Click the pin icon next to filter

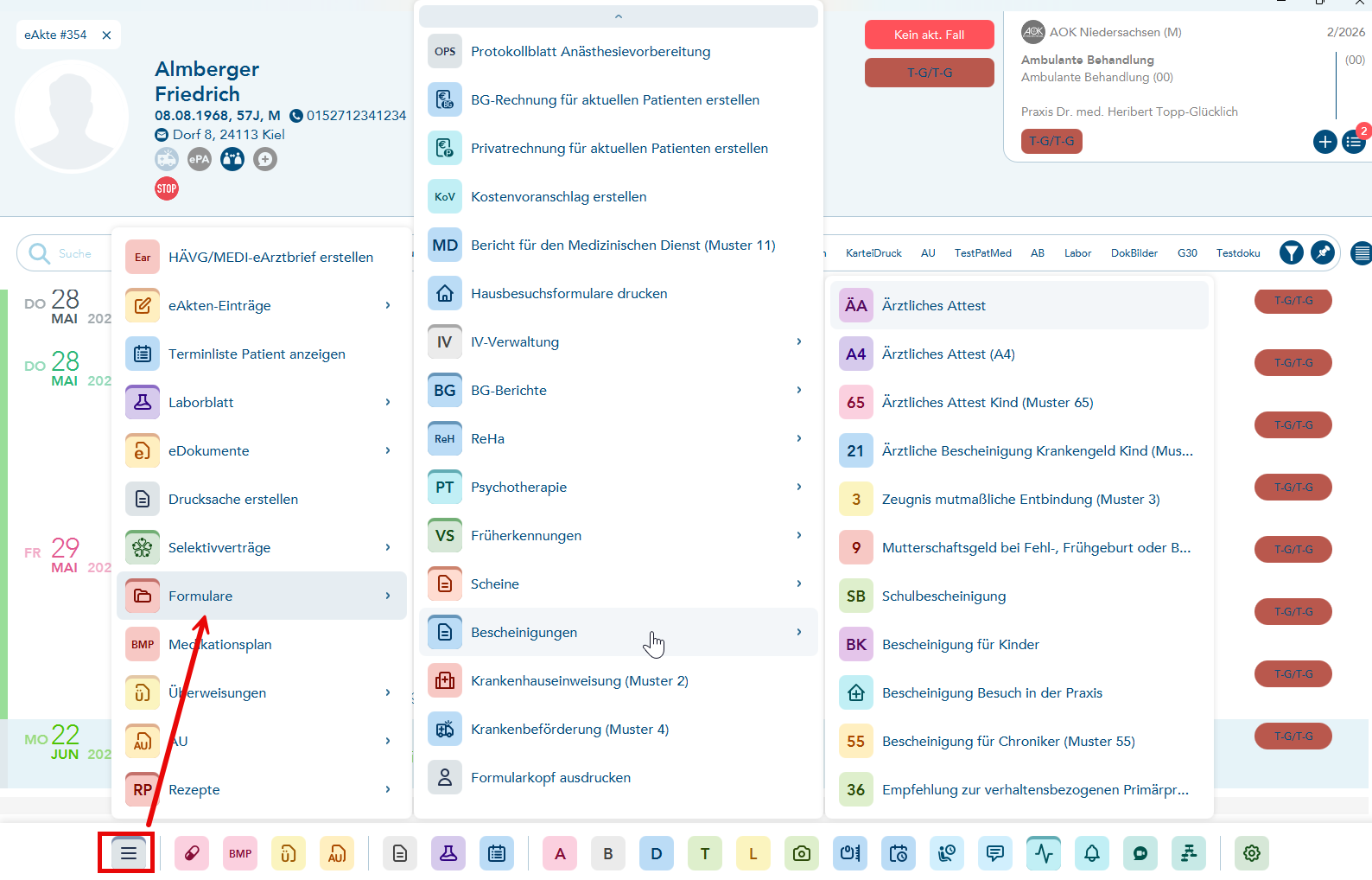[1323, 252]
